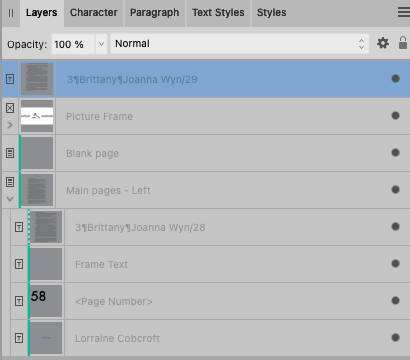This screenshot has width=410, height=360.
Task: Click the panel collapse grip icon
Action: pos(11,13)
